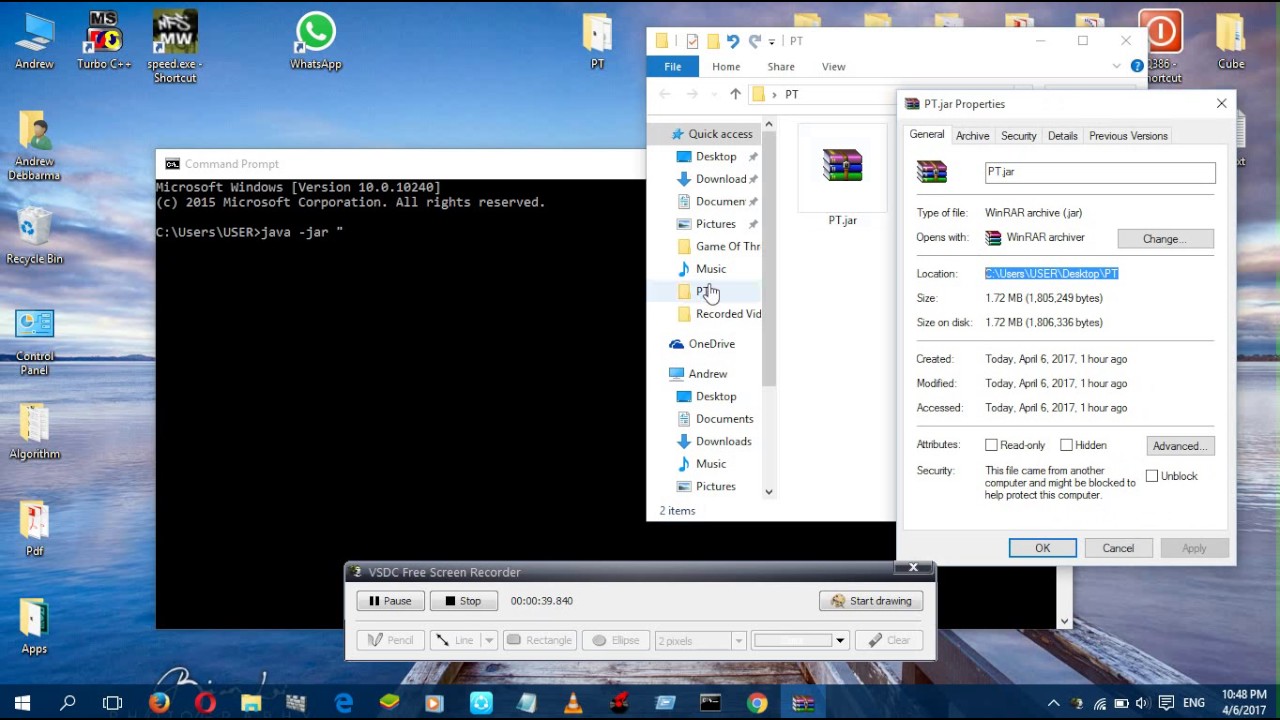Viewport: 1280px width, 720px height.
Task: Open the Windows Start menu
Action: point(22,703)
